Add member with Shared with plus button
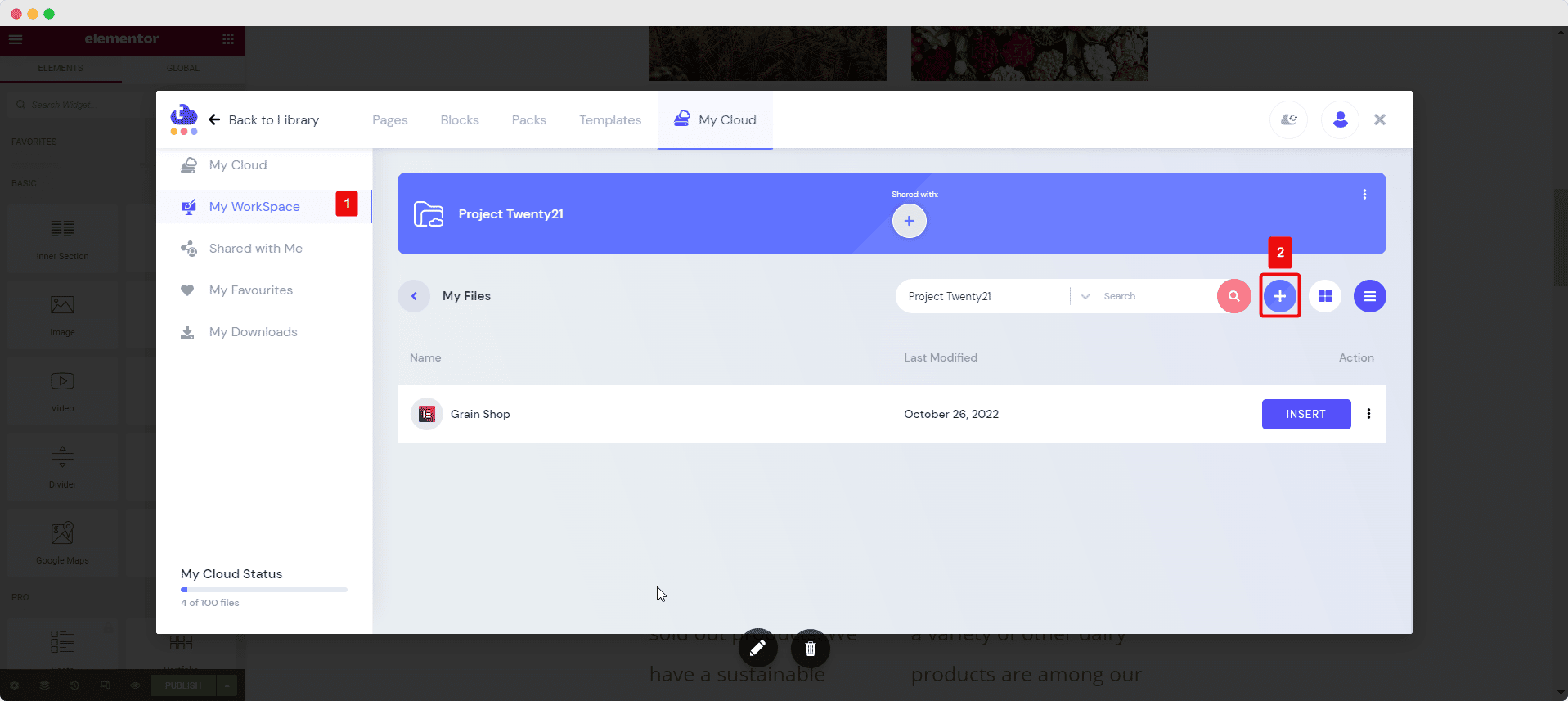The image size is (1568, 701). point(909,221)
